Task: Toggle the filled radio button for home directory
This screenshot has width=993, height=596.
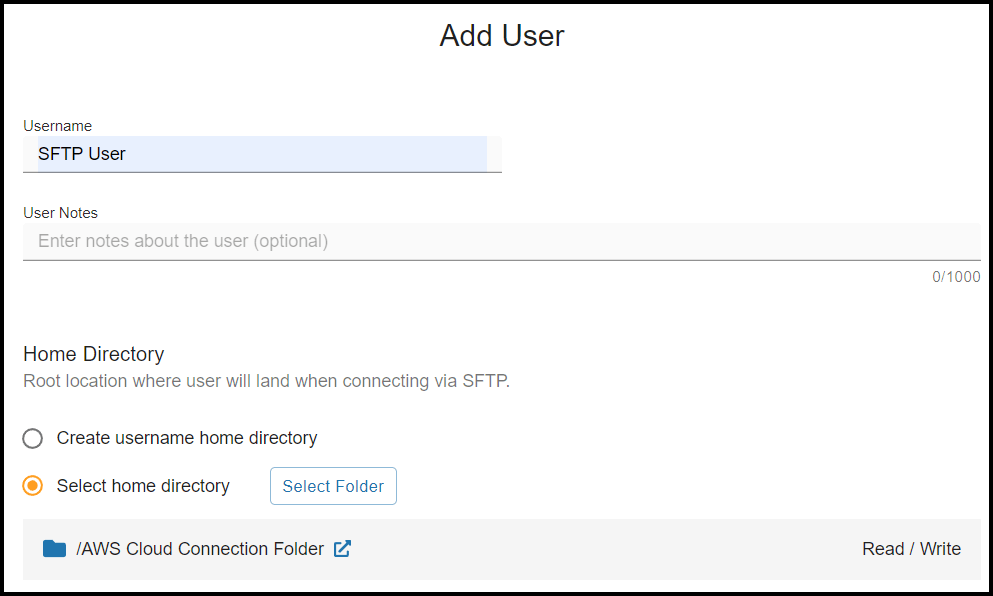Action: click(x=32, y=486)
